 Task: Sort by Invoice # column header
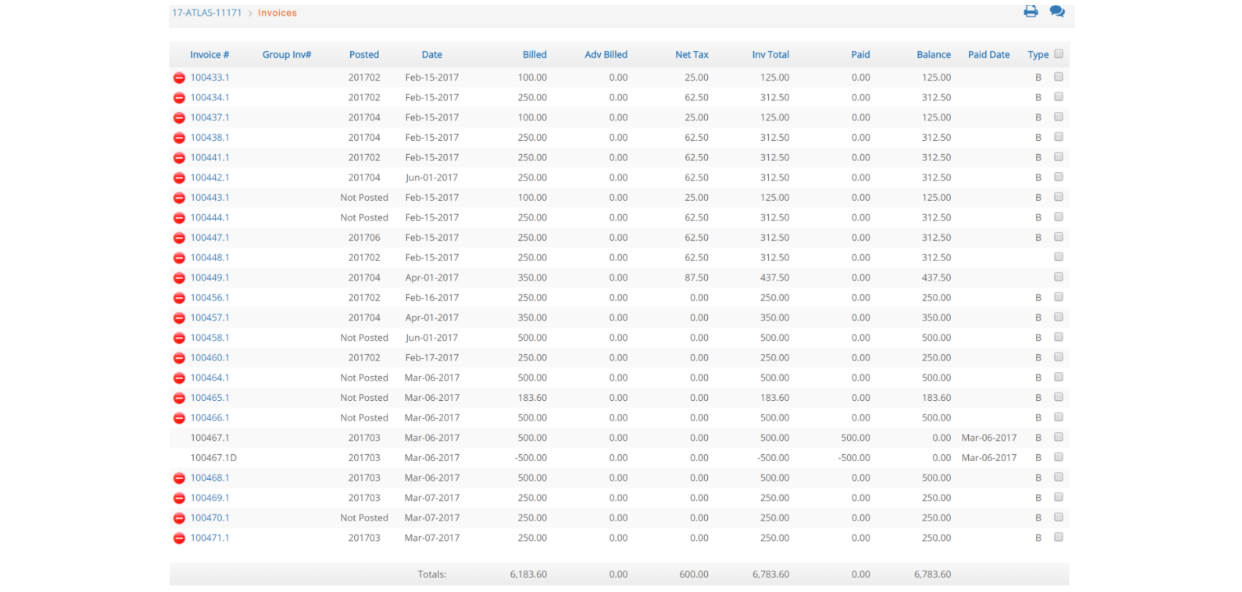tap(210, 55)
